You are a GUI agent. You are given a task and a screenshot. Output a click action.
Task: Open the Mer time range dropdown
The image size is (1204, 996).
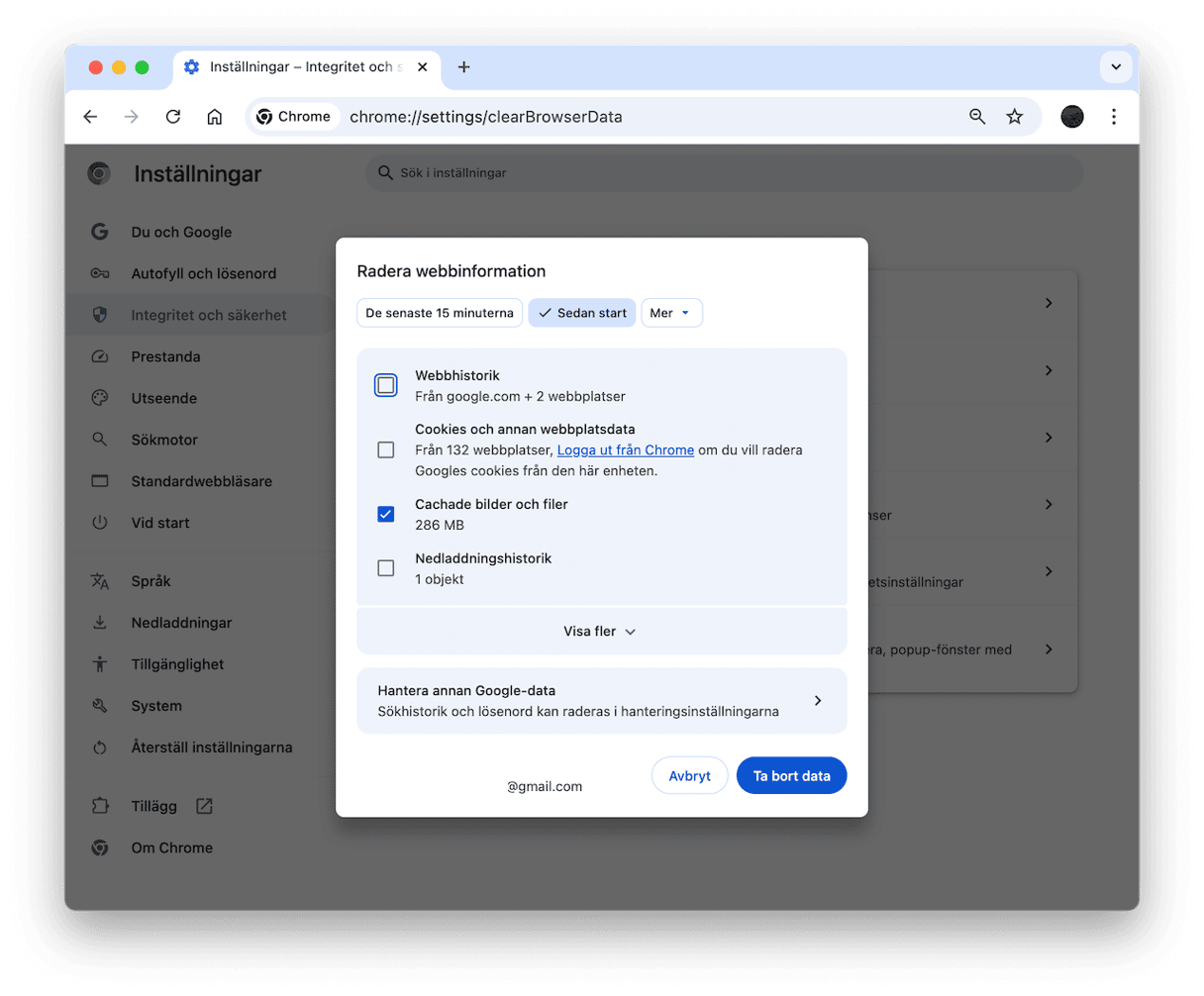pyautogui.click(x=671, y=313)
